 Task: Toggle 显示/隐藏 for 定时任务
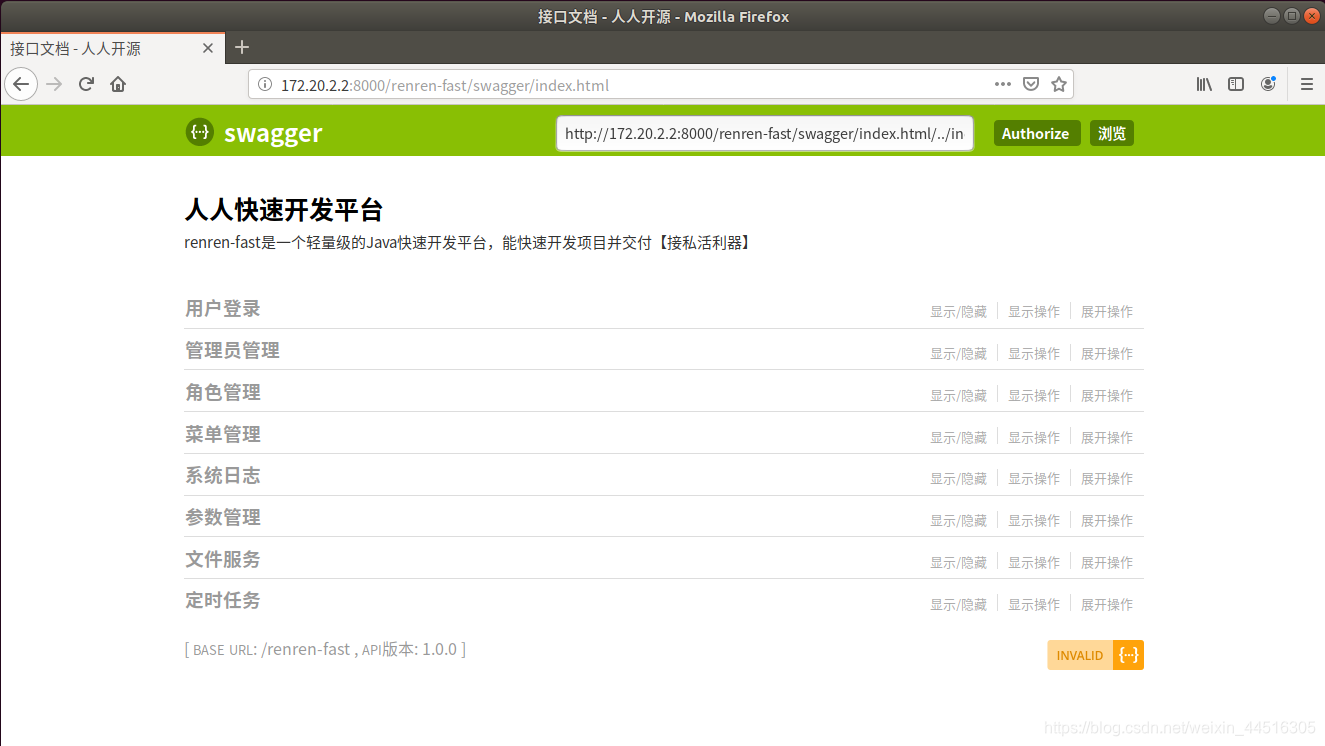[958, 605]
